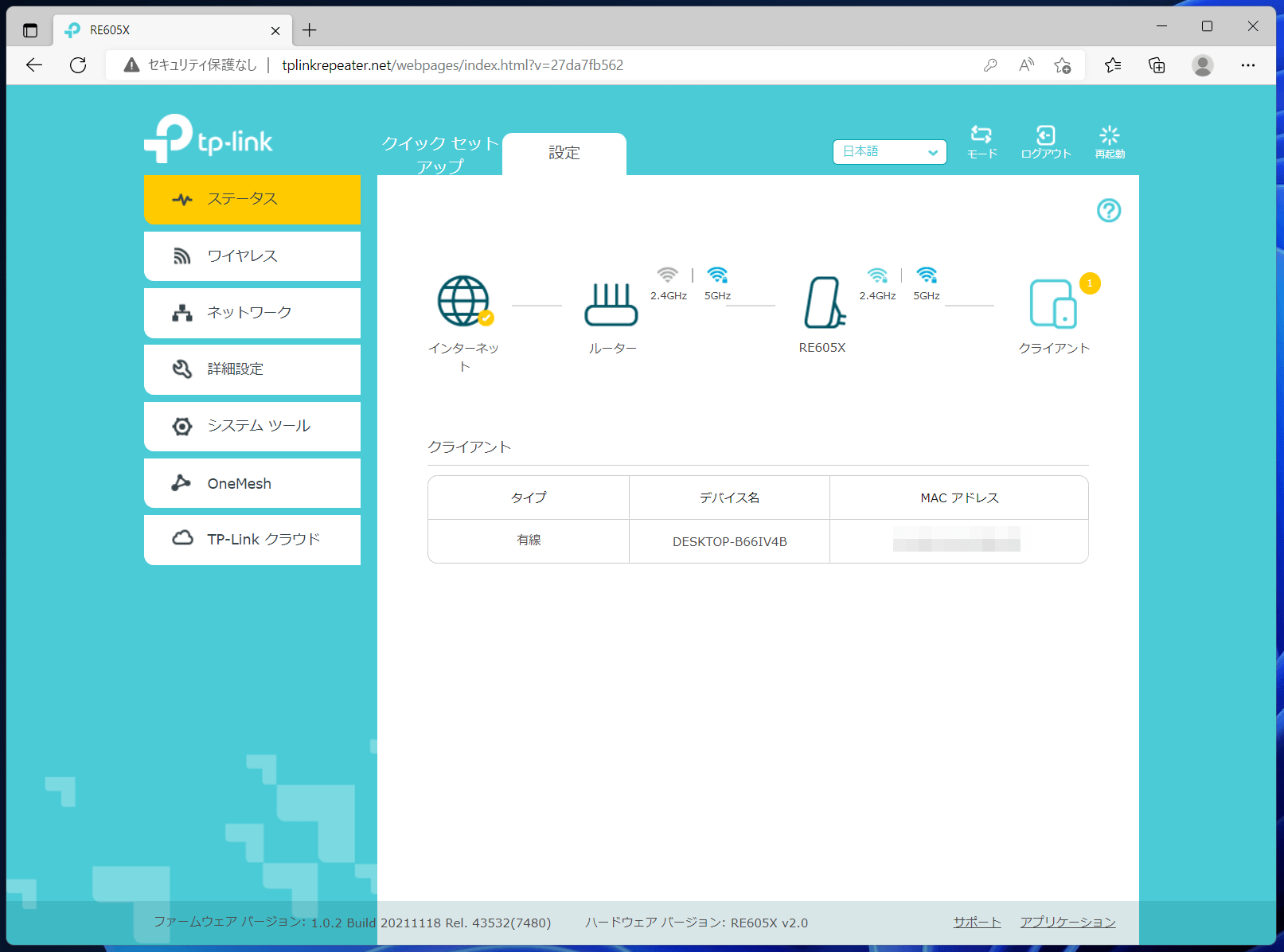Open a new browser tab
The height and width of the screenshot is (952, 1284).
coord(310,30)
